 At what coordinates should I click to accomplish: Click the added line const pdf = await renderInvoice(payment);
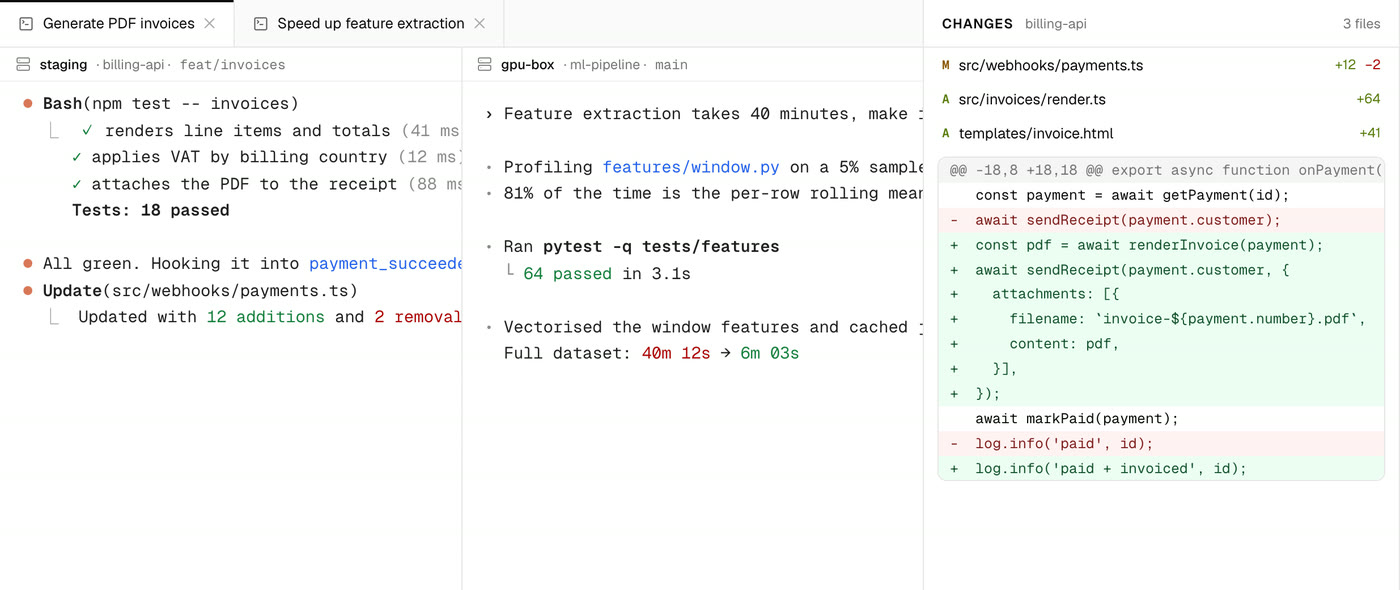tap(1161, 245)
